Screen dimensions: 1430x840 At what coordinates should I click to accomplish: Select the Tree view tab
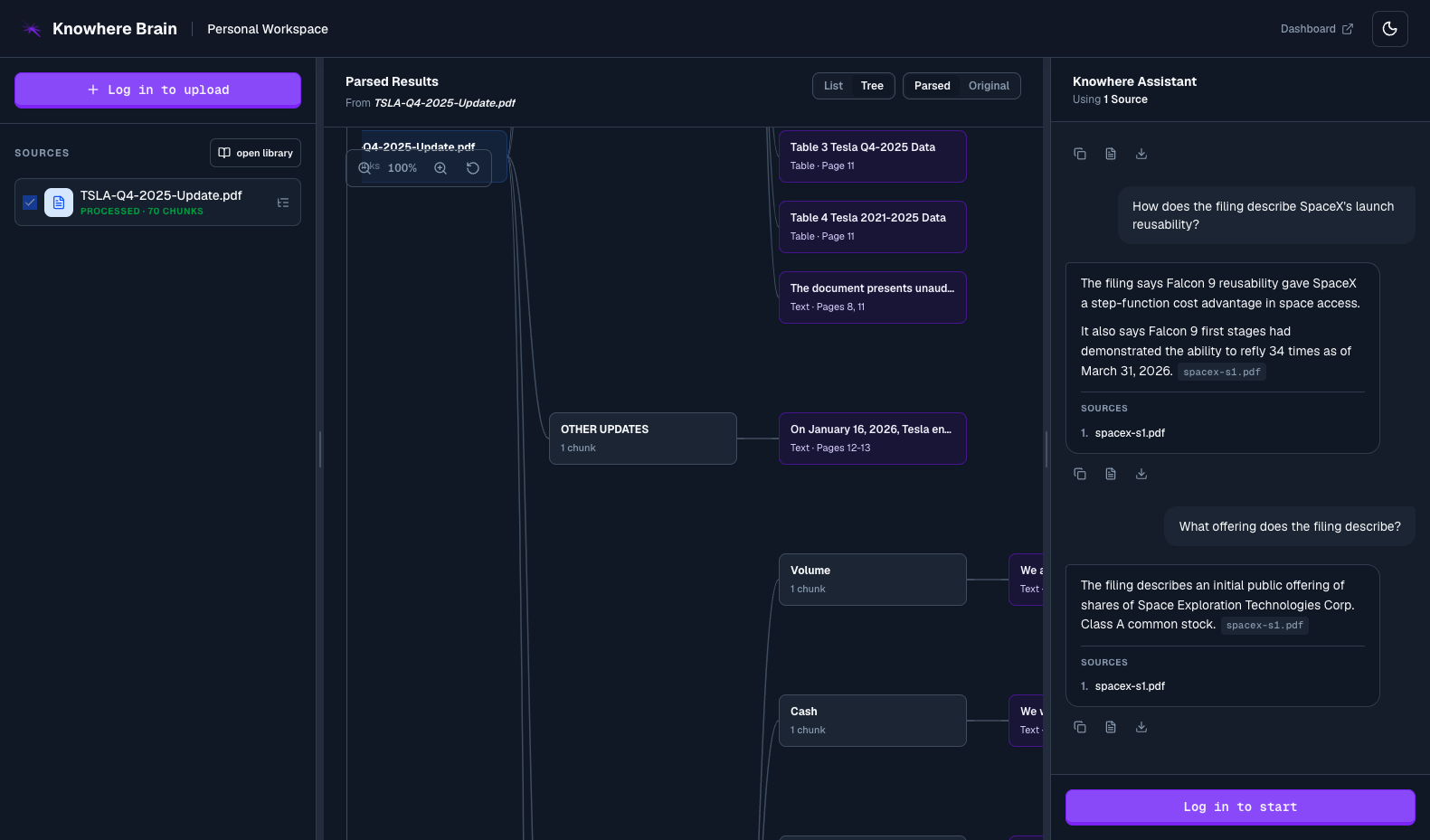(x=872, y=86)
